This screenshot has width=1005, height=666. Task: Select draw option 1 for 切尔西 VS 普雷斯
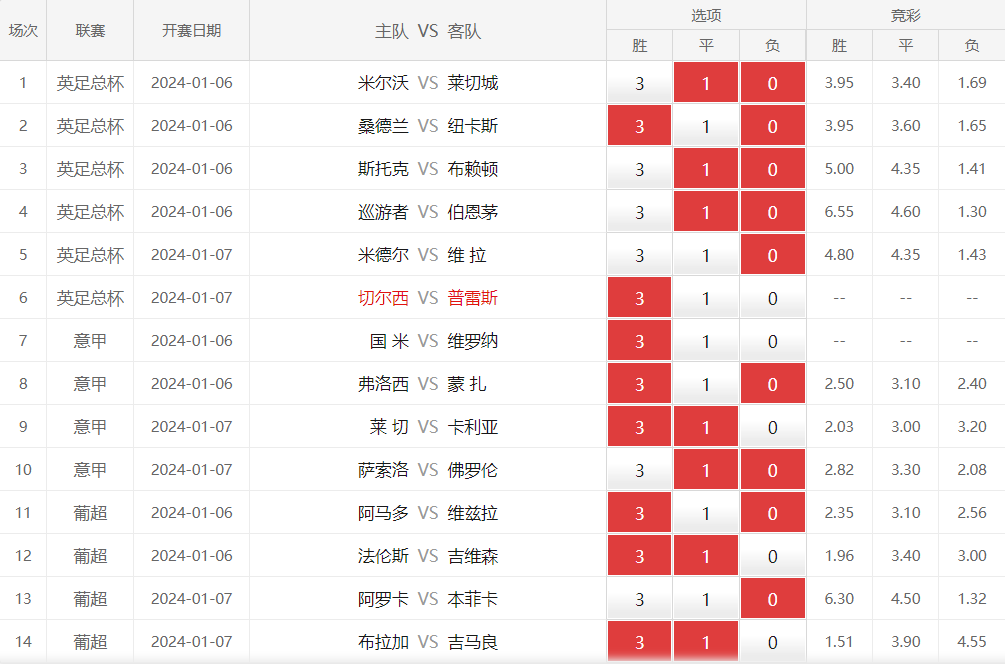pos(706,297)
